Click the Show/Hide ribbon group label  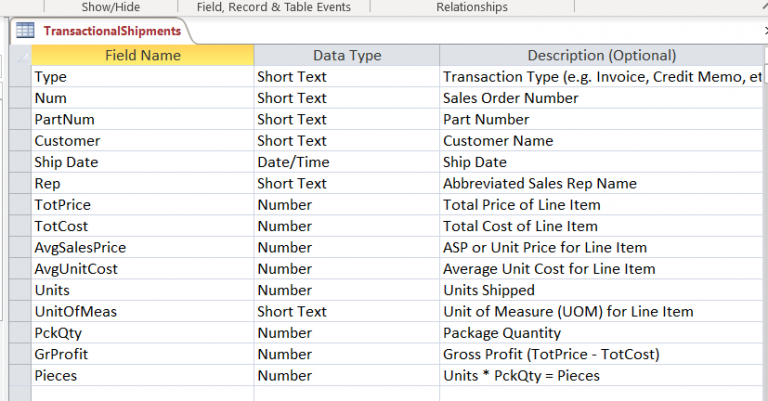click(110, 7)
